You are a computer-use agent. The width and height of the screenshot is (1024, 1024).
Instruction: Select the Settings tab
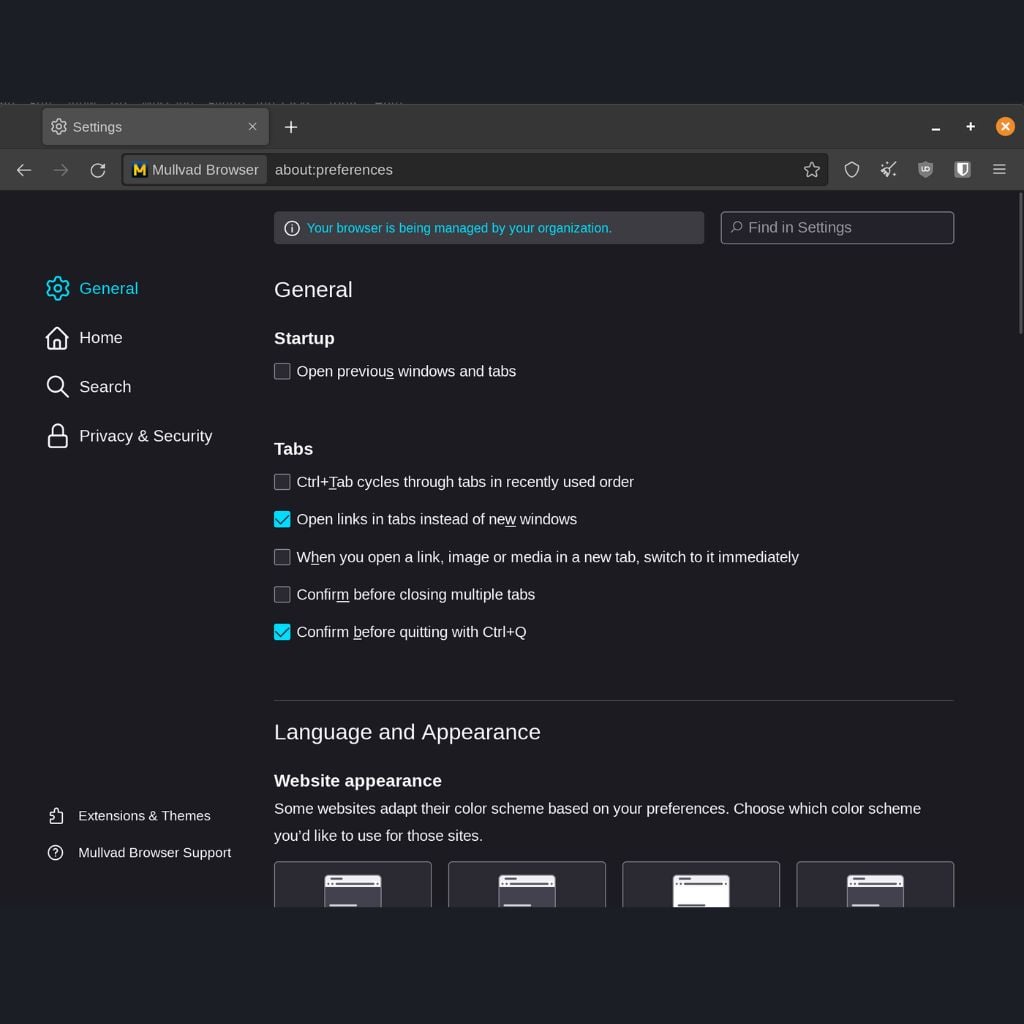click(155, 127)
